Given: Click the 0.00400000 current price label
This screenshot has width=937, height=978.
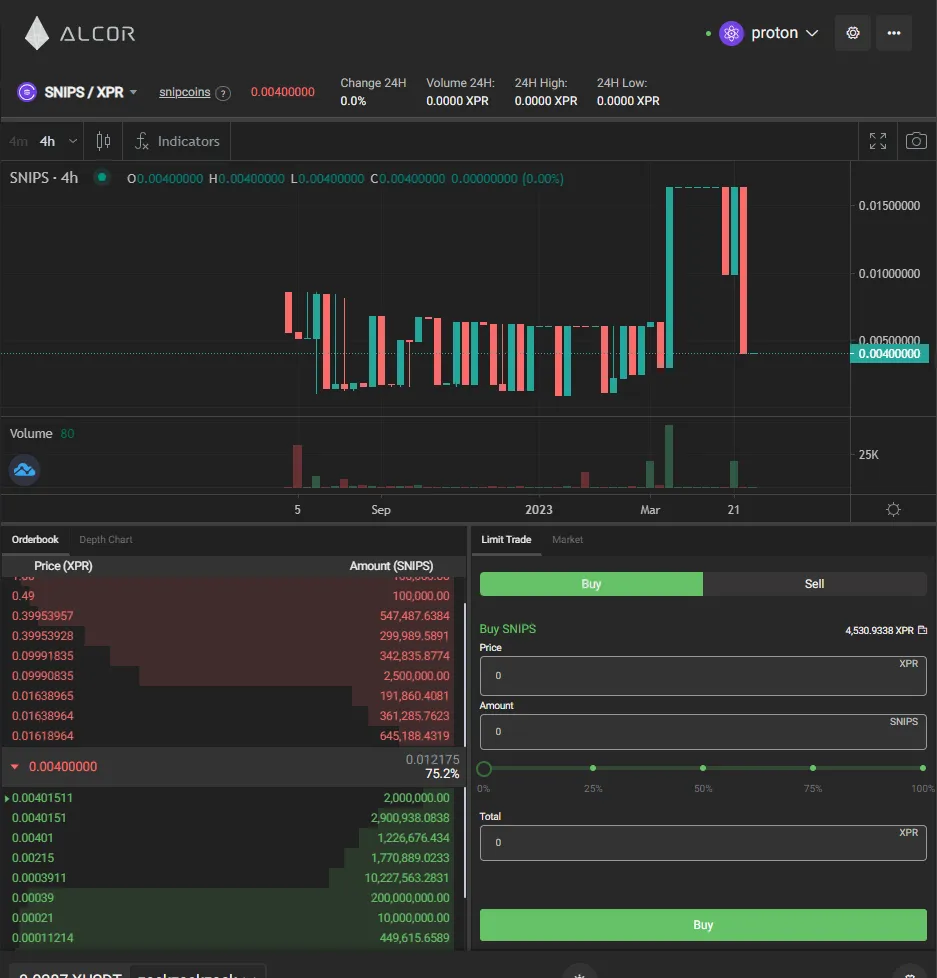Looking at the screenshot, I should [x=890, y=354].
